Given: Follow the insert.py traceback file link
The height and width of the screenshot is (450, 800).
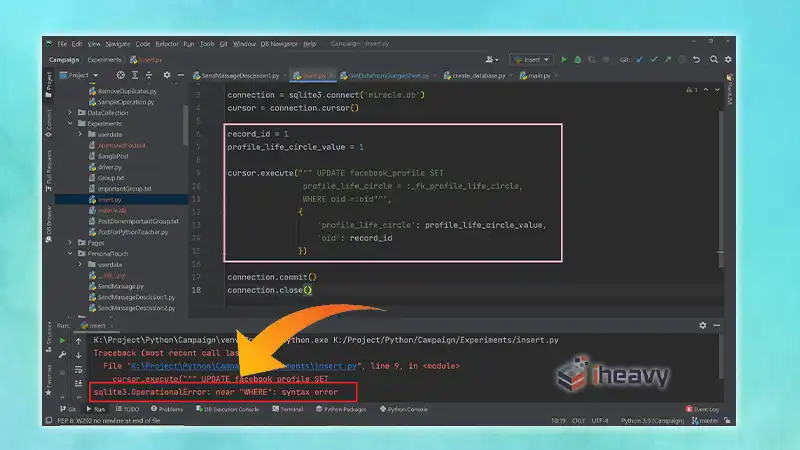Looking at the screenshot, I should [x=244, y=366].
